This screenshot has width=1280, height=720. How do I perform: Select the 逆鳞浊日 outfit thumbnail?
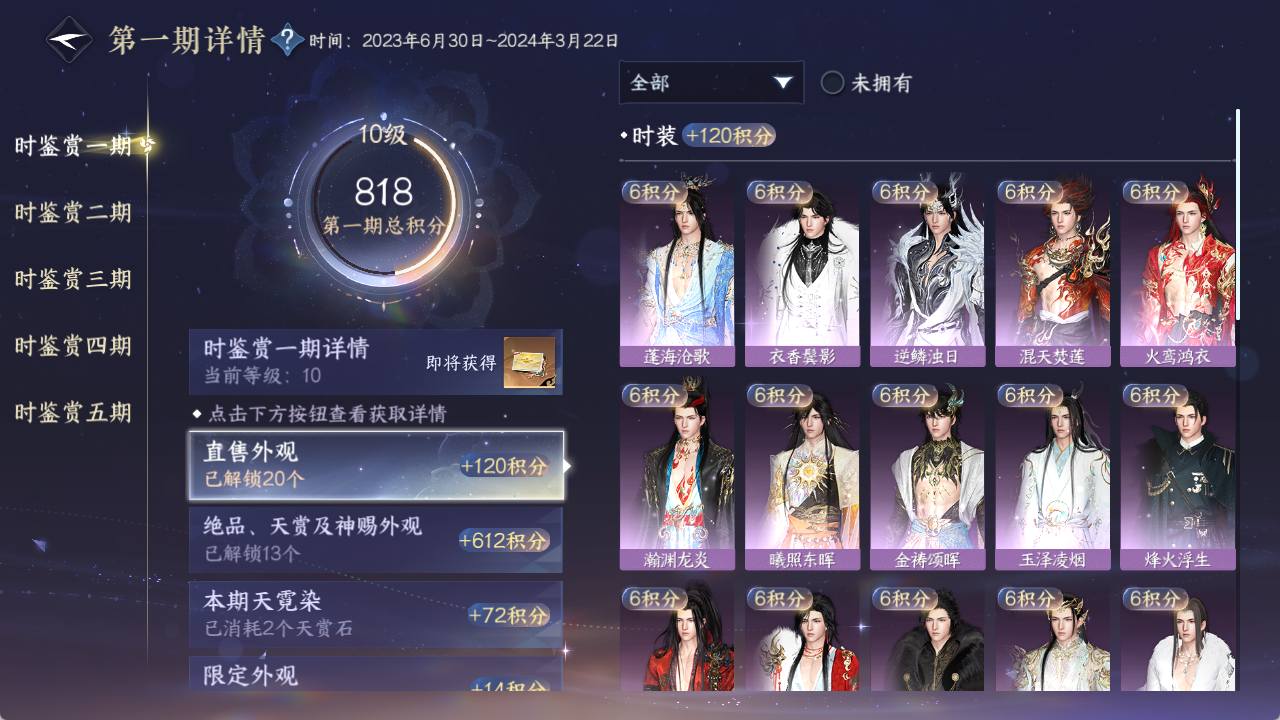[927, 273]
